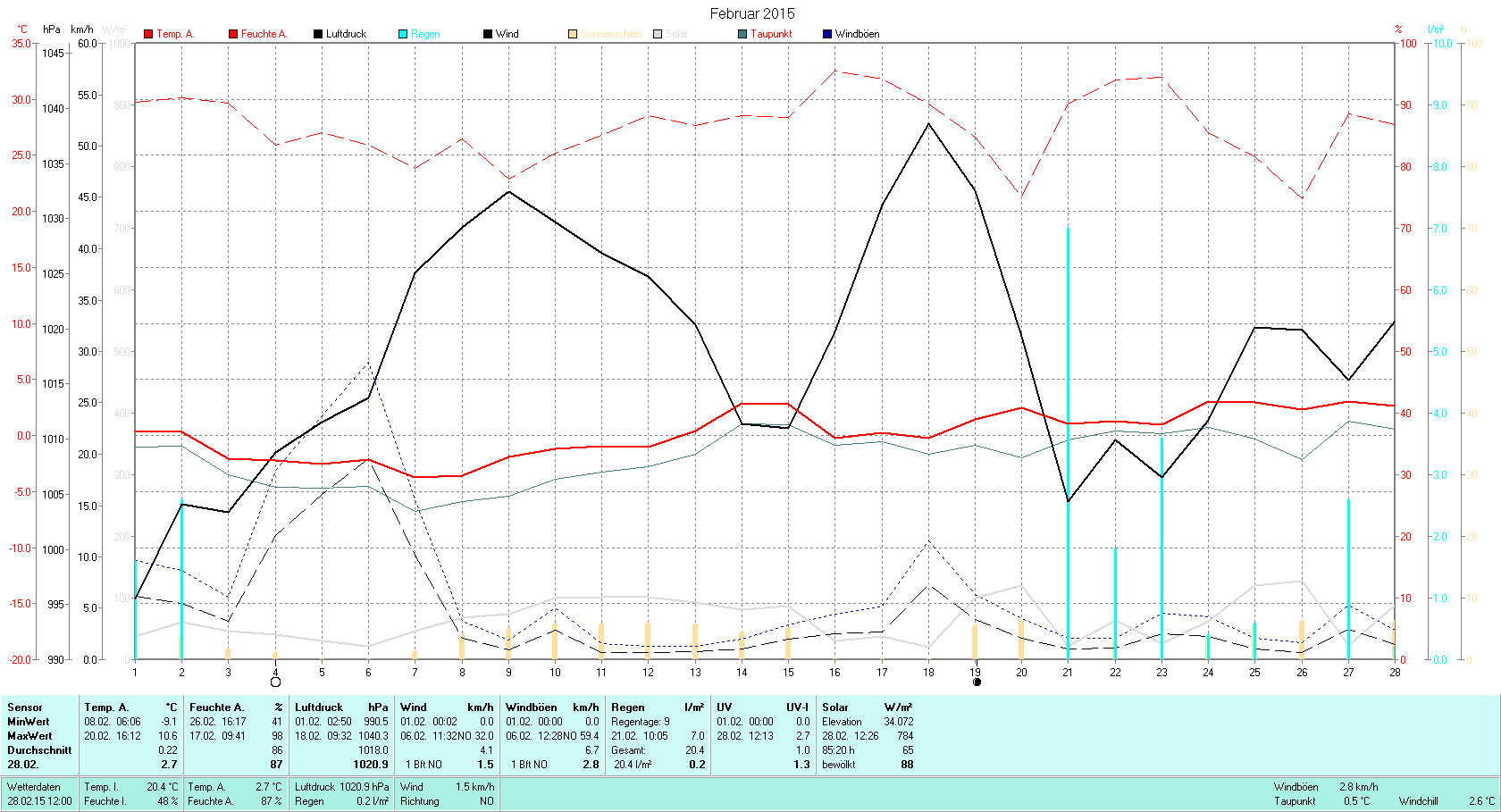This screenshot has height=812, width=1501.
Task: Click the UV column header
Action: (724, 707)
